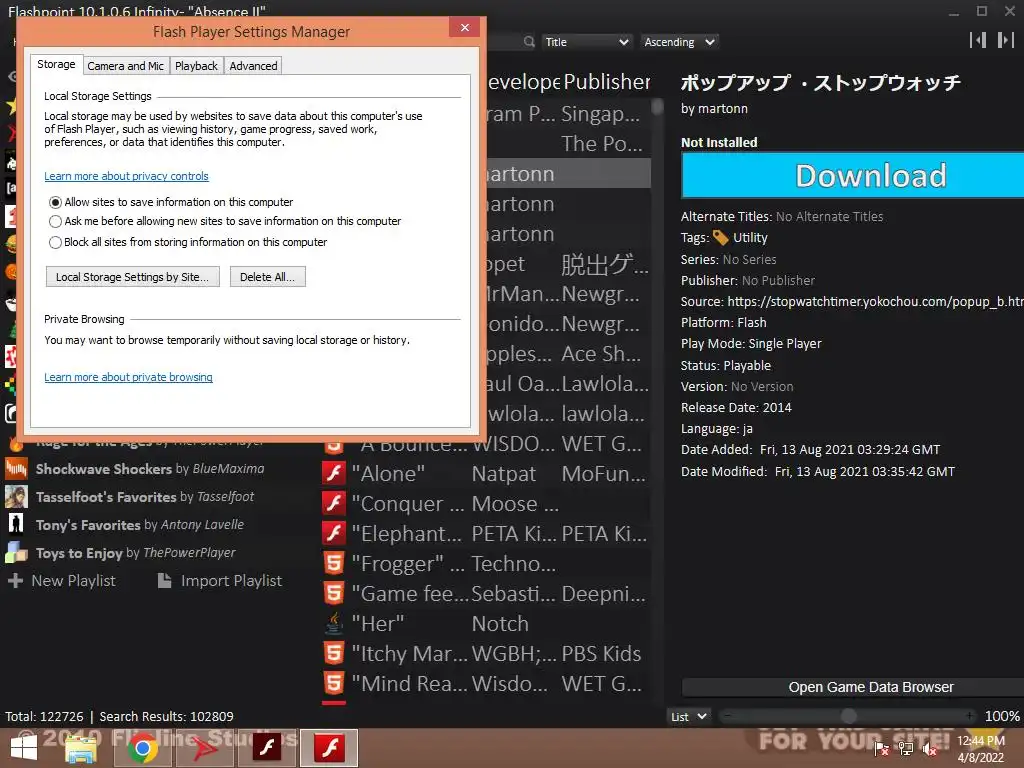Click Flash icon beside "Conquer" entry
The image size is (1024, 768).
click(334, 503)
